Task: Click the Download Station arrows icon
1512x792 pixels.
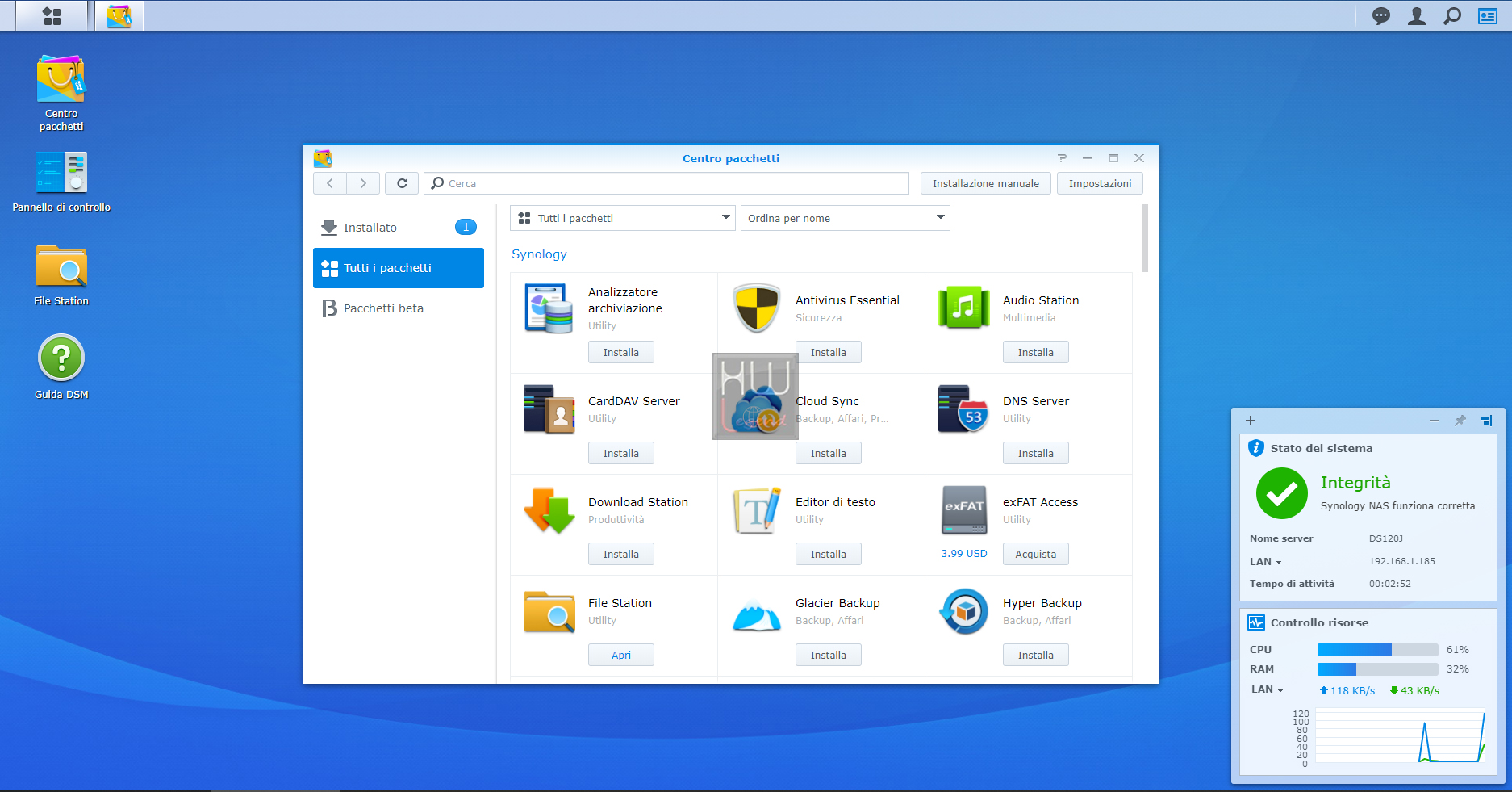Action: click(x=549, y=510)
